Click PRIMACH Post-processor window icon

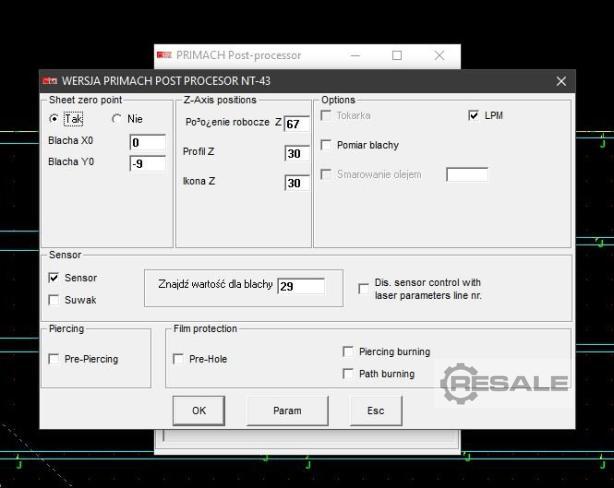point(164,55)
